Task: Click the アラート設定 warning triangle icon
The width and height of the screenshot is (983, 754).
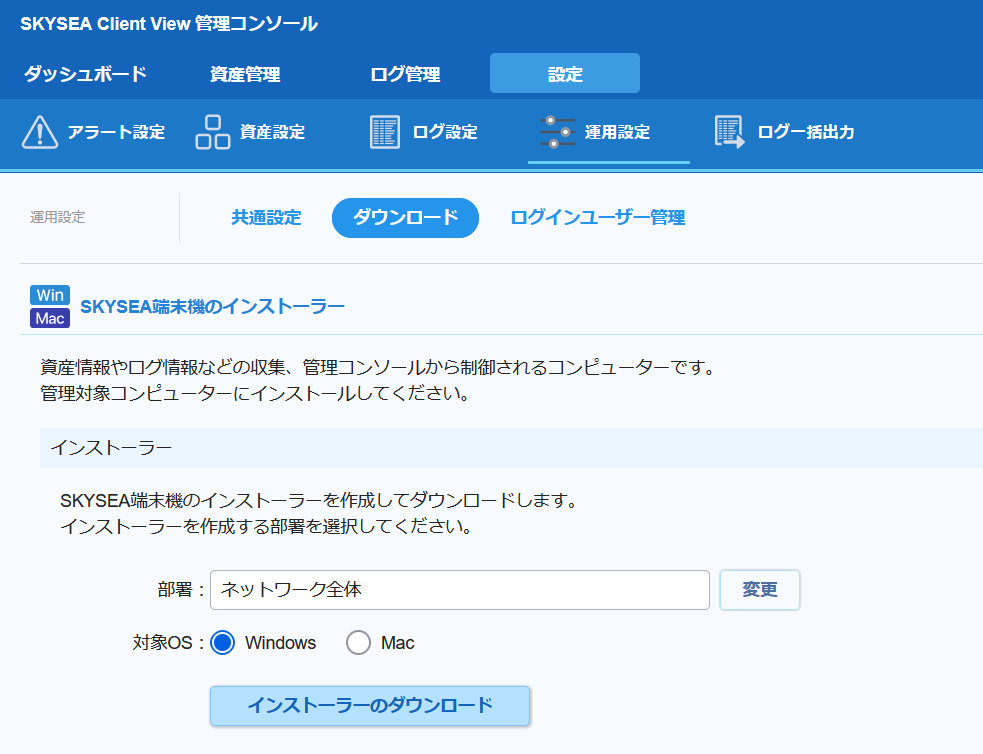Action: pos(40,132)
